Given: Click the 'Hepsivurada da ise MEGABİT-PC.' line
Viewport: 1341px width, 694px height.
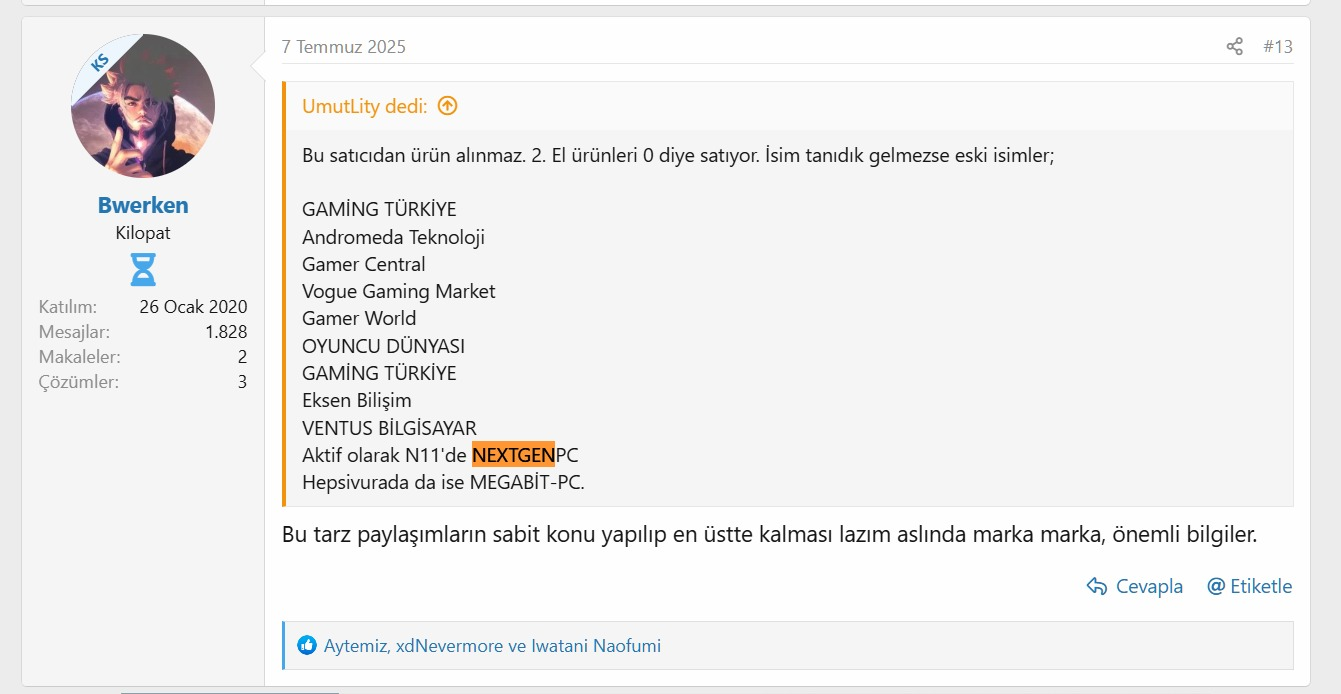Looking at the screenshot, I should click(443, 482).
